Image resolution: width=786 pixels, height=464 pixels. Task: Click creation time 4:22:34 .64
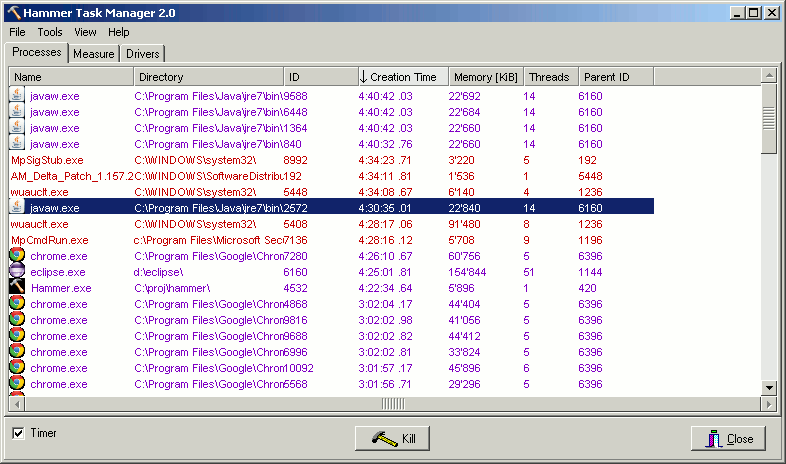click(x=385, y=289)
